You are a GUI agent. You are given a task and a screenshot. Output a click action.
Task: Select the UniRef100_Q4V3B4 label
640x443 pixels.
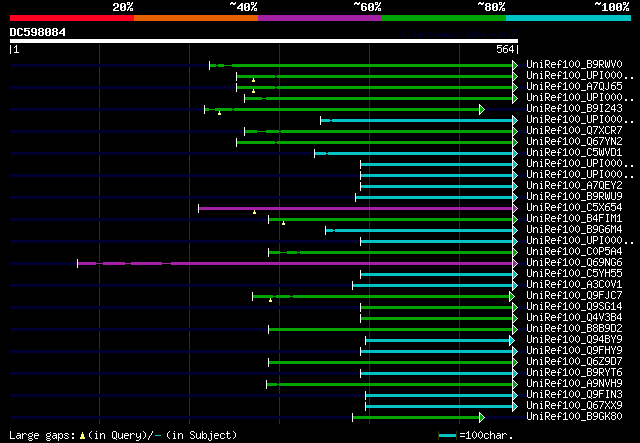(x=574, y=318)
